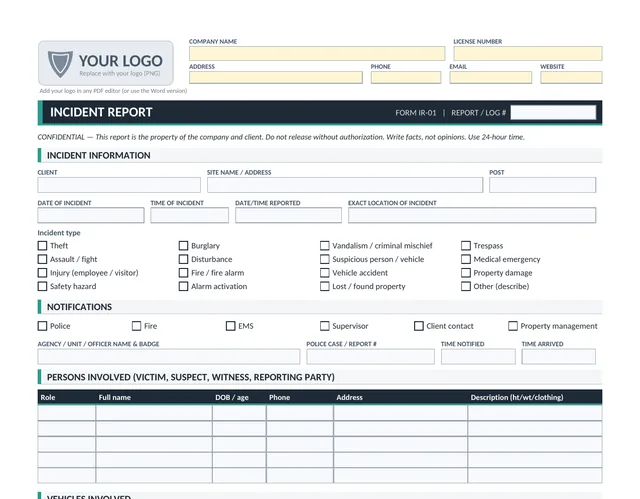640x499 pixels.
Task: Check the Fire / fire alarm checkbox
Action: click(x=184, y=273)
